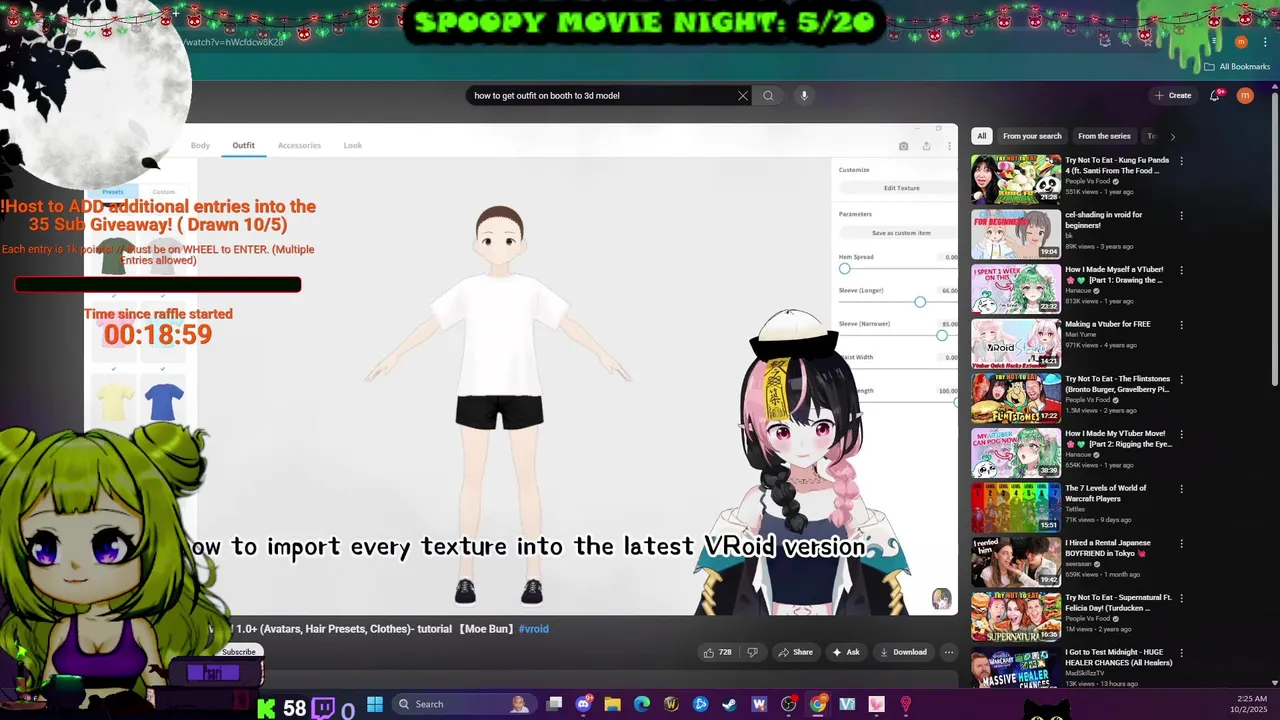Select the All filter chip
Viewport: 1280px width, 720px height.
[x=982, y=136]
